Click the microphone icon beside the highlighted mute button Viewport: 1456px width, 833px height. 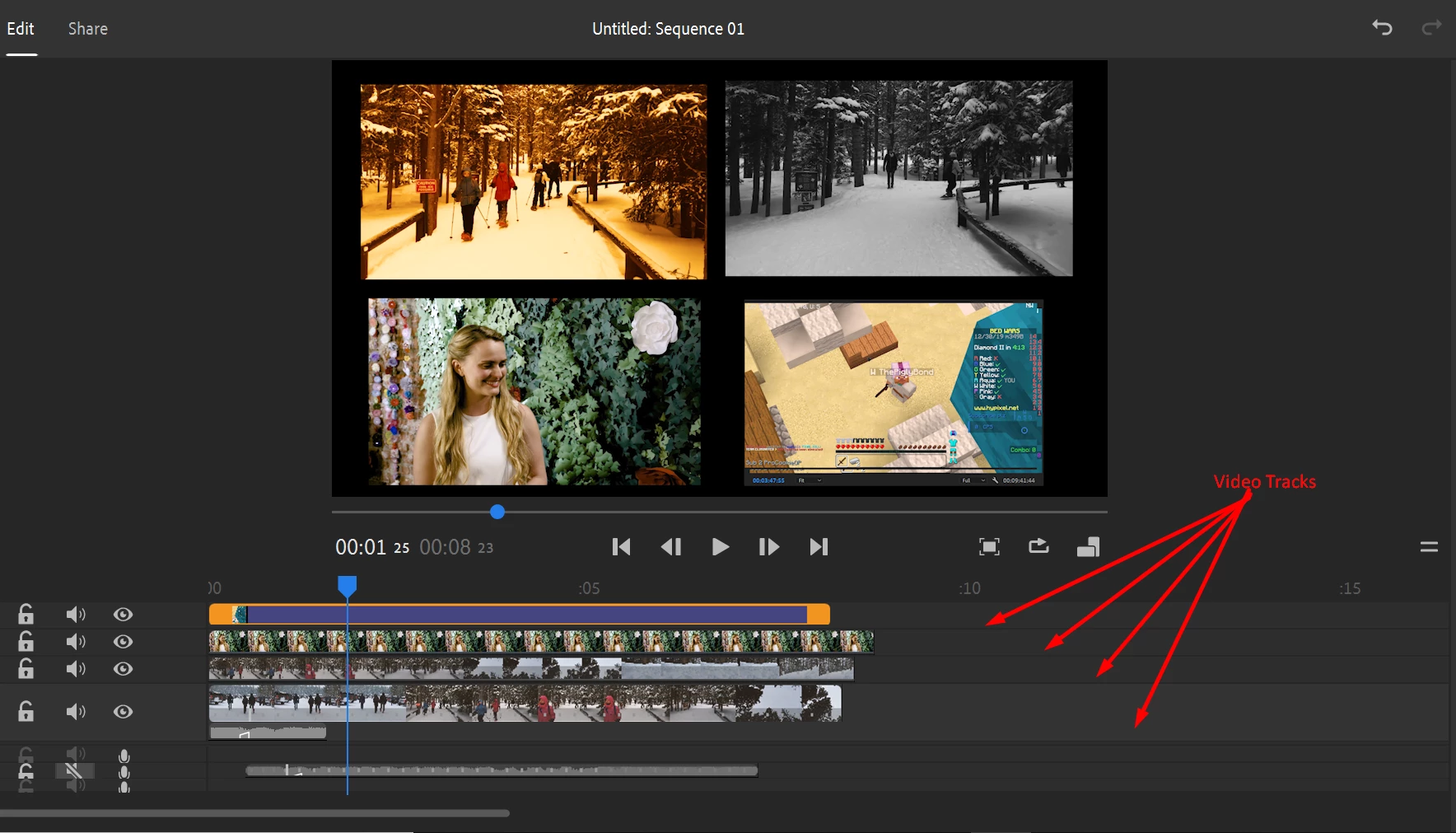click(x=124, y=772)
